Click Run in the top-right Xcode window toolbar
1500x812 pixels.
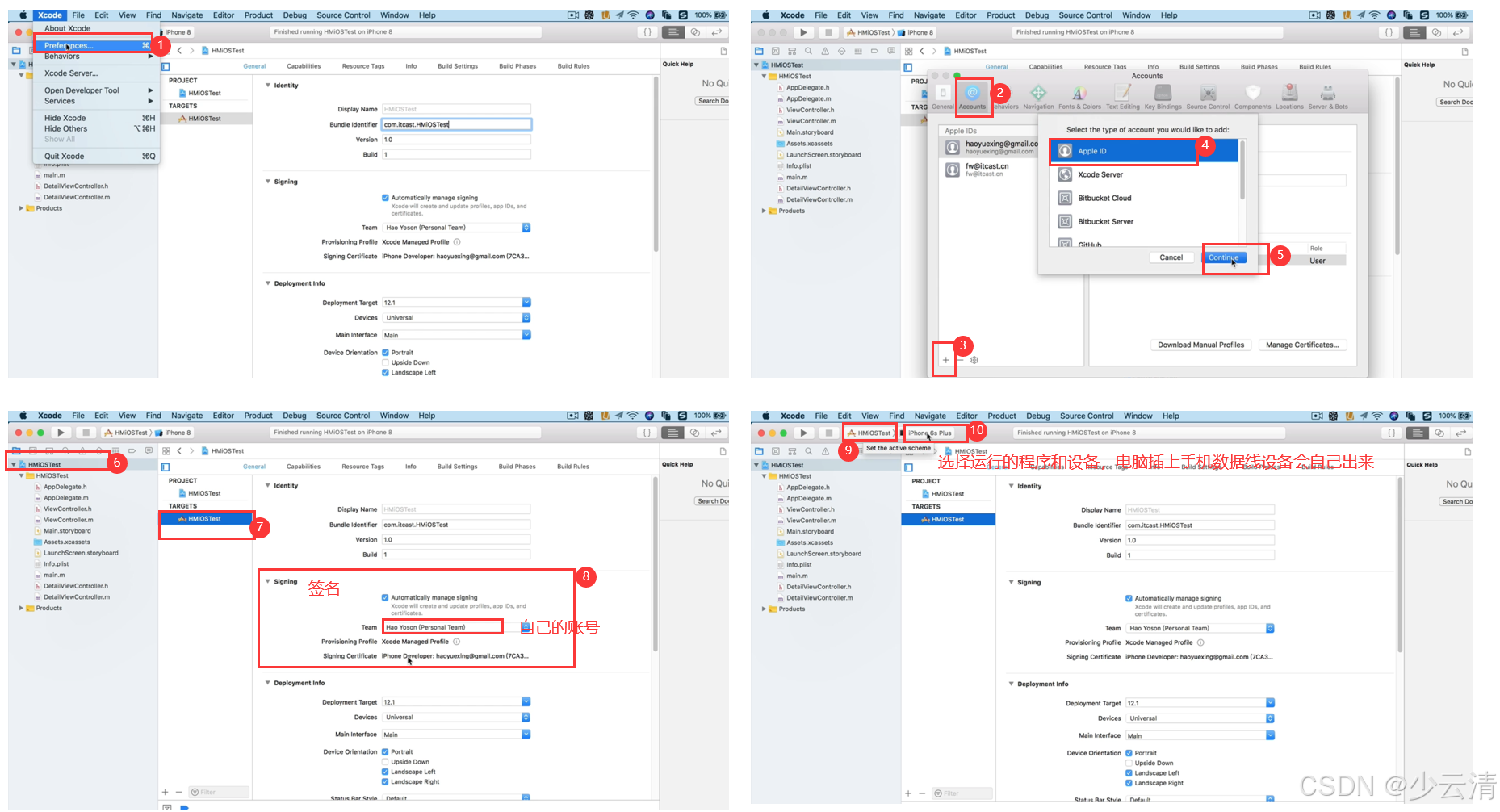802,32
